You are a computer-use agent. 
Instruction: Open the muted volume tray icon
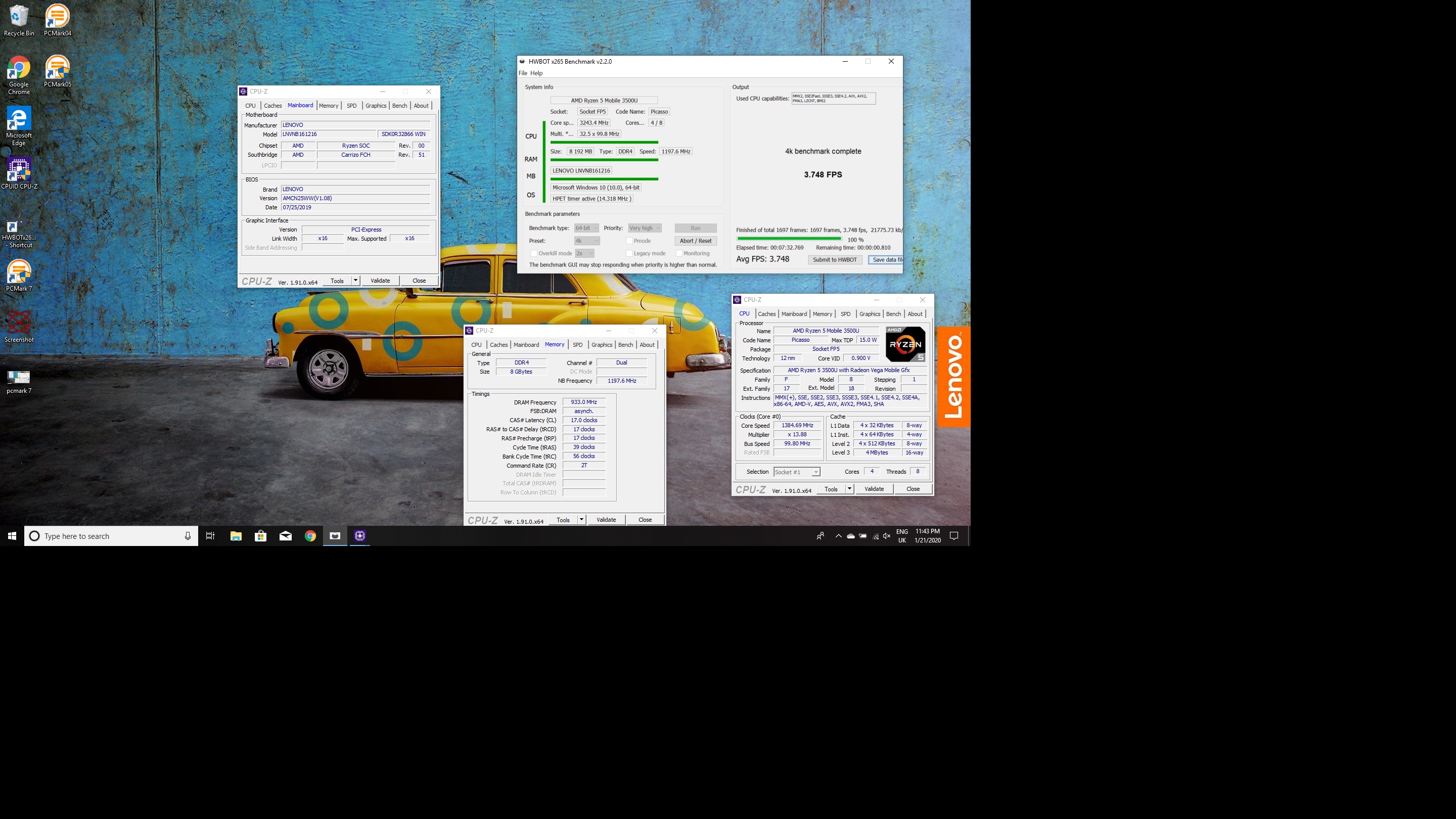(x=887, y=536)
